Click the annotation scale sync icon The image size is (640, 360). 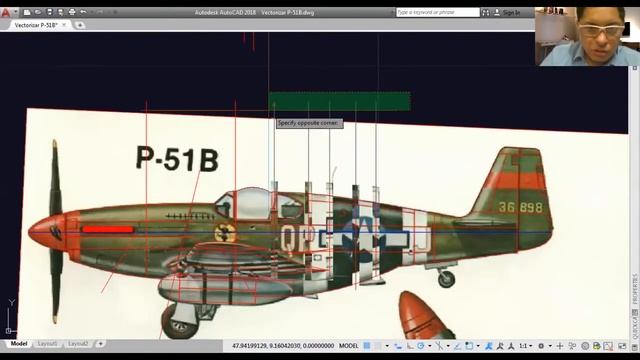click(x=511, y=346)
